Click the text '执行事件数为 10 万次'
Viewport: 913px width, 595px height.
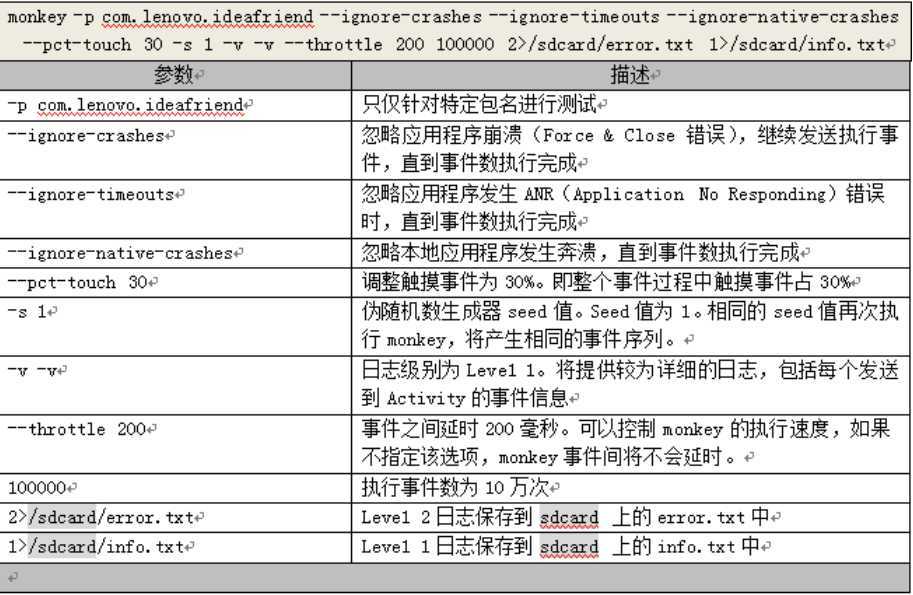click(455, 487)
